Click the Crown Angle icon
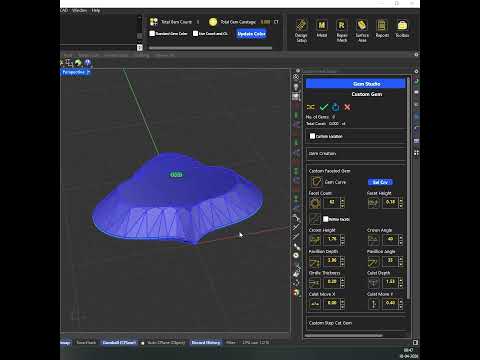Image resolution: width=480 pixels, height=360 pixels. pyautogui.click(x=373, y=239)
